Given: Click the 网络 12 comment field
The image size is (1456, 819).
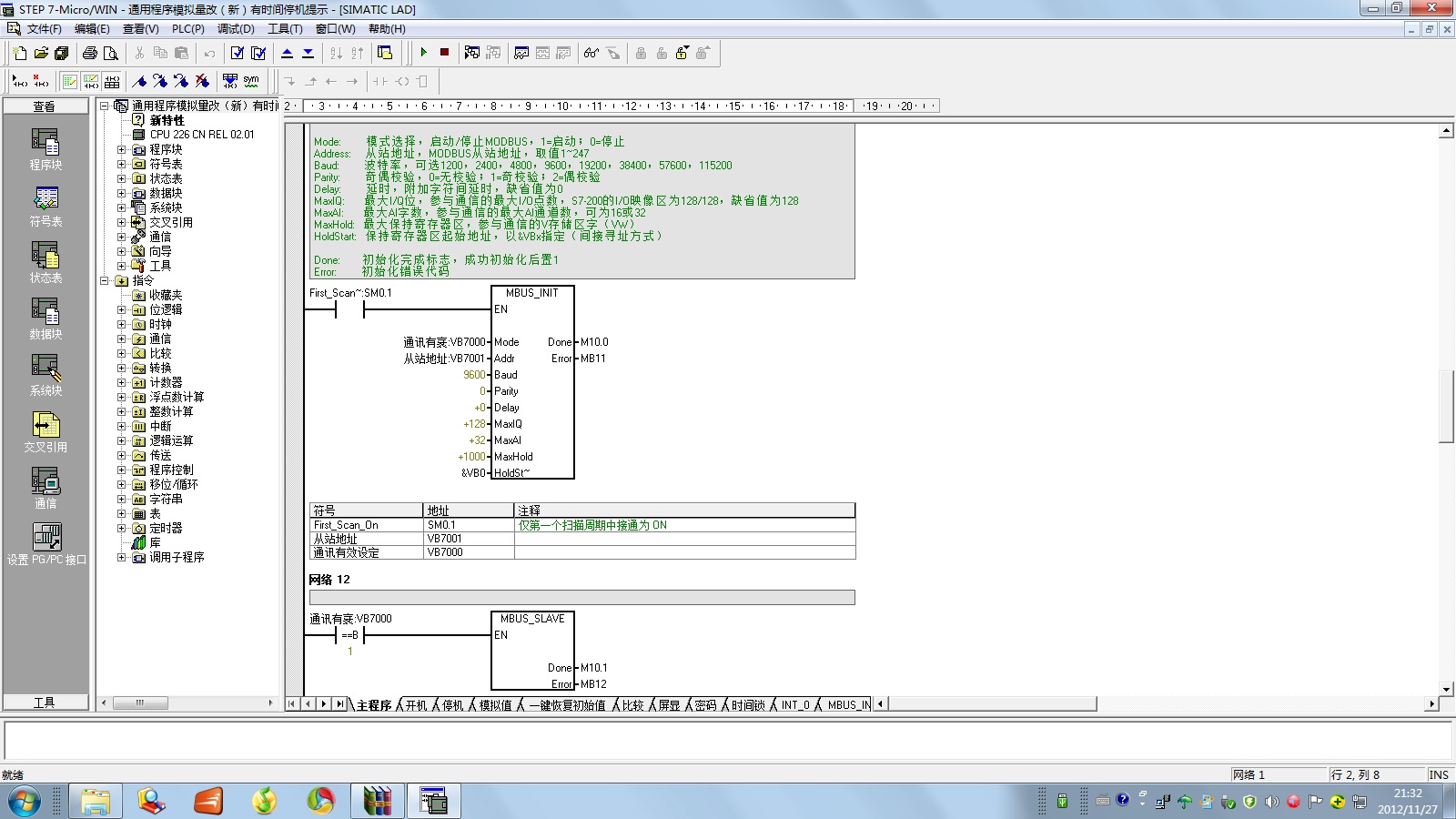Looking at the screenshot, I should (581, 598).
